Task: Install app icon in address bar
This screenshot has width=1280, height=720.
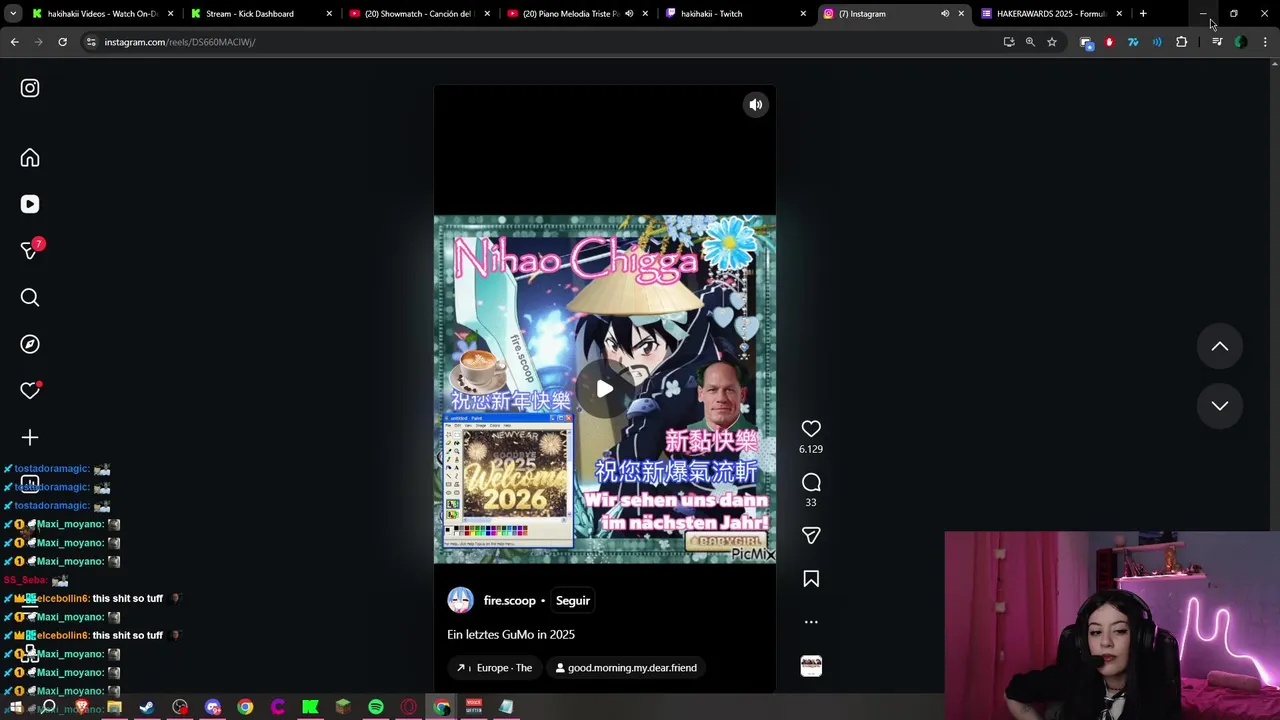Action: click(x=1009, y=42)
